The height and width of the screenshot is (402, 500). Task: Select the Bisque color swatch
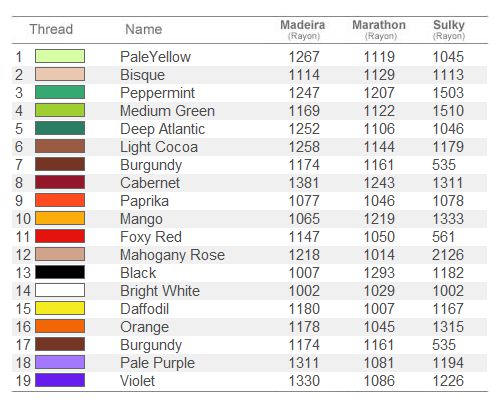(x=60, y=74)
